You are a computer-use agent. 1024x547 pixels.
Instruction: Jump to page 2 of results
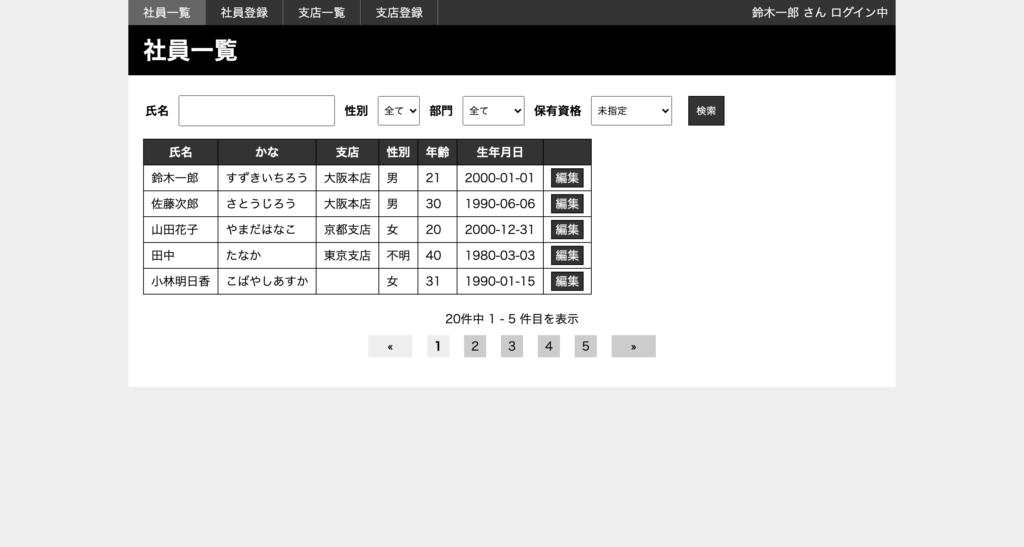point(475,347)
